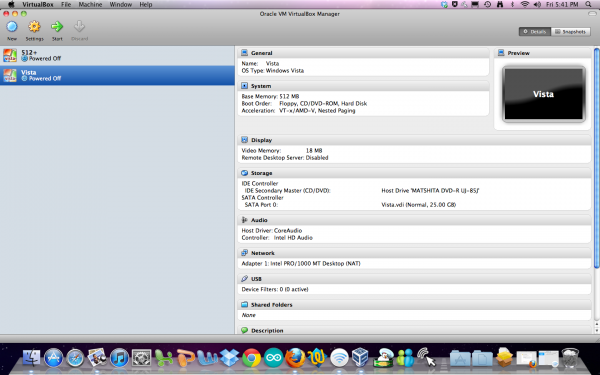Click "Adapter 1: Intel PRO/1000 MT Desktop (NAT)"
600x375 pixels.
point(301,264)
